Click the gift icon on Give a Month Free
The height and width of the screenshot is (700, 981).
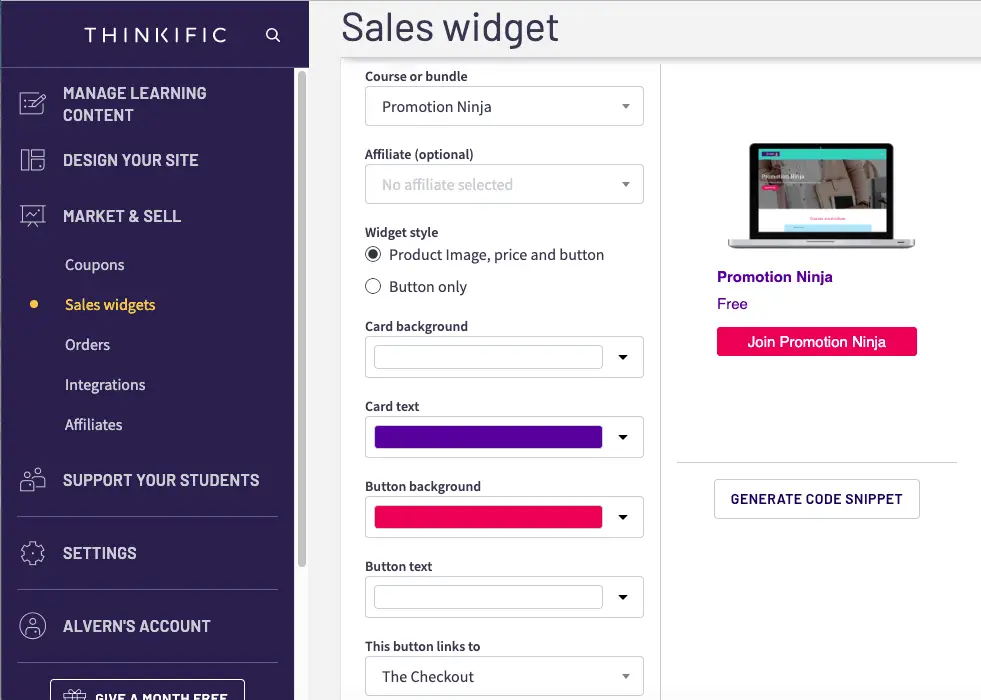[x=74, y=695]
